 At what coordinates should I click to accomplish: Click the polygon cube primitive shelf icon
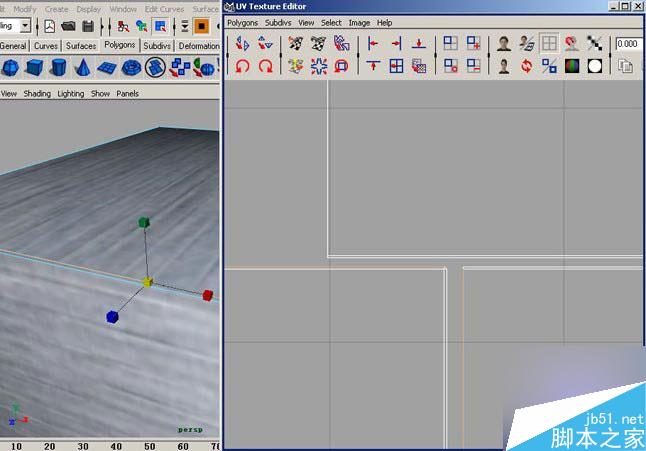pyautogui.click(x=35, y=67)
